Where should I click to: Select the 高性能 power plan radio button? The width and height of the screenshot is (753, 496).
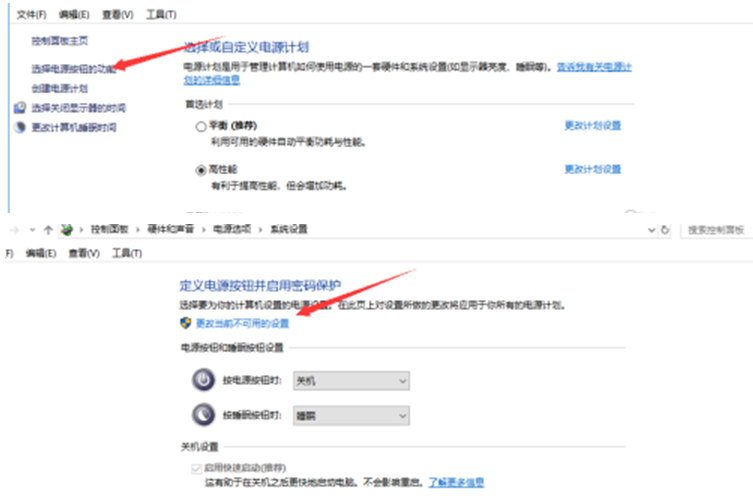point(201,171)
